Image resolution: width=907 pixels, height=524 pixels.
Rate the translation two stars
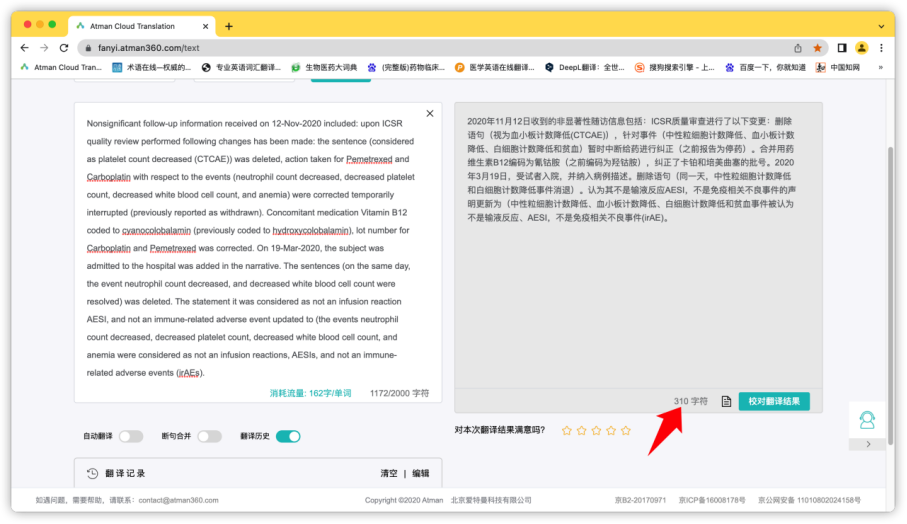[581, 430]
